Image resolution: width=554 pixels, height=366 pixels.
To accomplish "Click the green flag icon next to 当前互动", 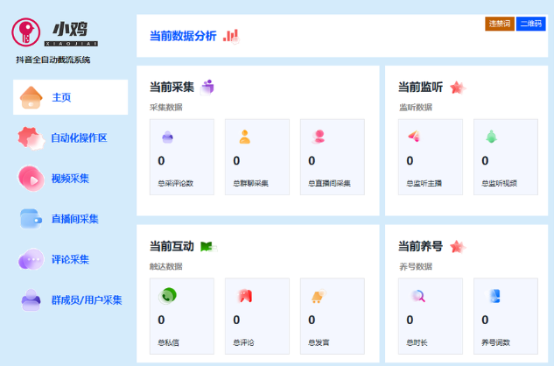I will [x=208, y=246].
